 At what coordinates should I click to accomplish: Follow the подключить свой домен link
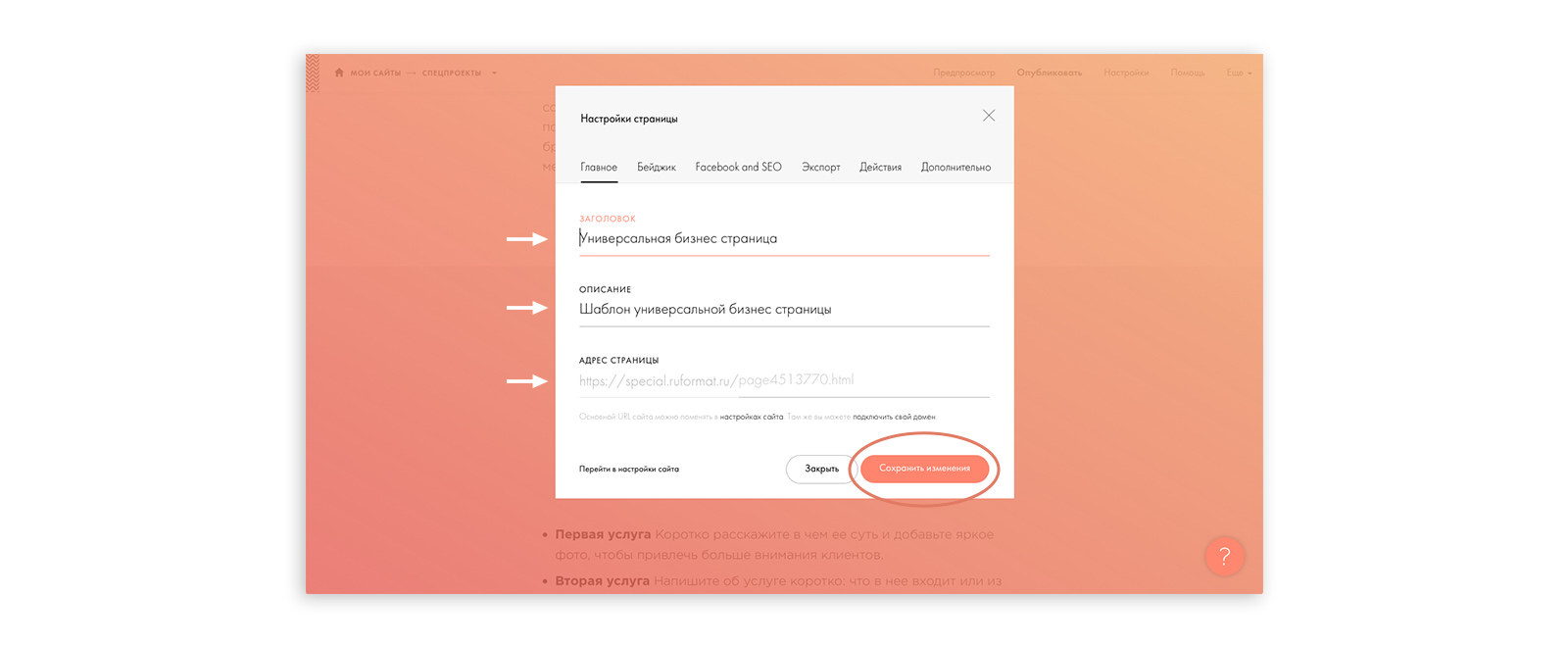pyautogui.click(x=894, y=417)
